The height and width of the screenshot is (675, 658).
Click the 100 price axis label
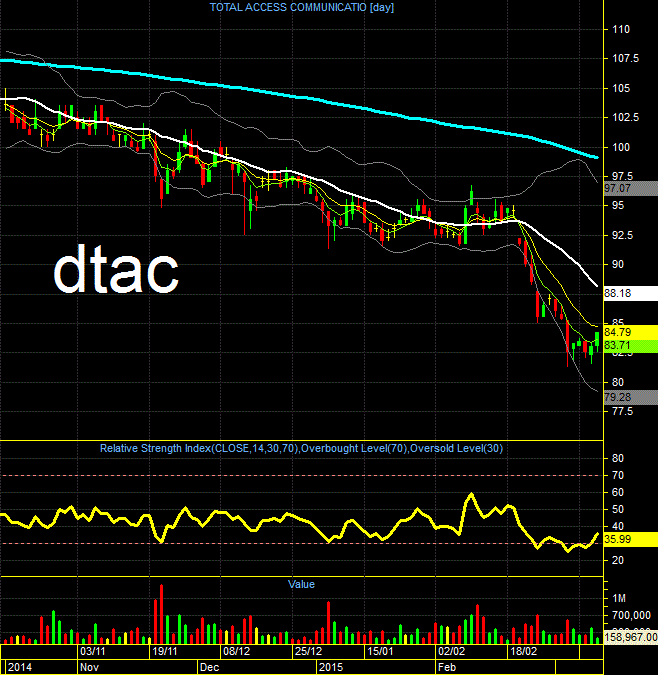(621, 147)
